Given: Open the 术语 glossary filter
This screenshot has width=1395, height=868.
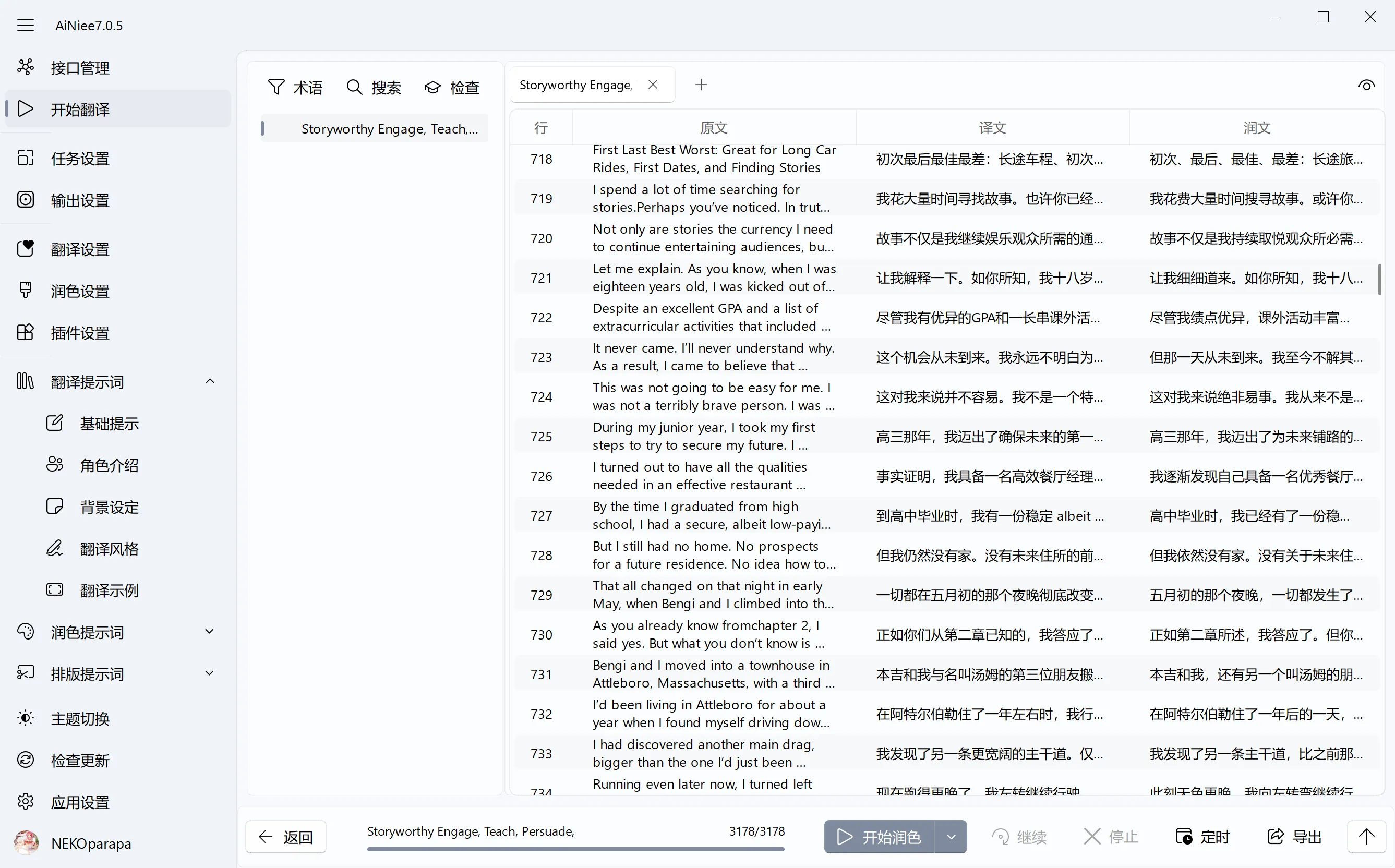Looking at the screenshot, I should pyautogui.click(x=295, y=87).
